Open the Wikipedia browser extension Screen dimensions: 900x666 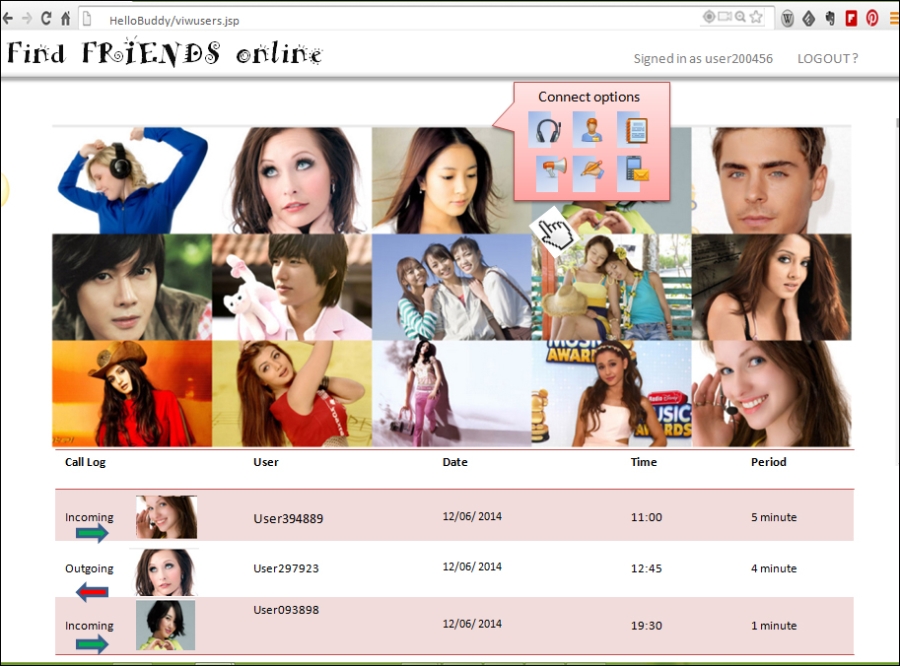click(x=787, y=17)
